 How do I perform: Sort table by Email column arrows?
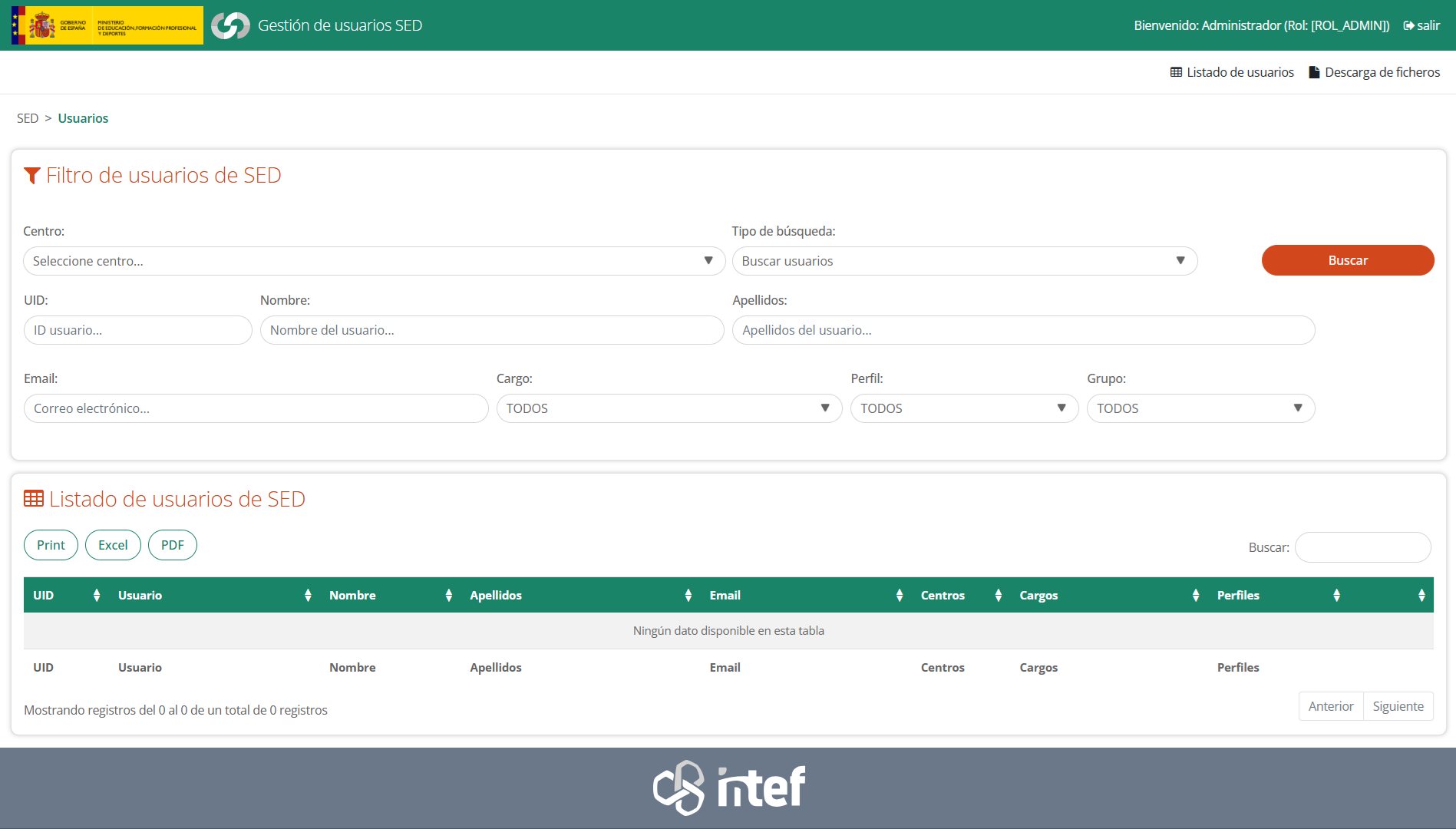900,595
